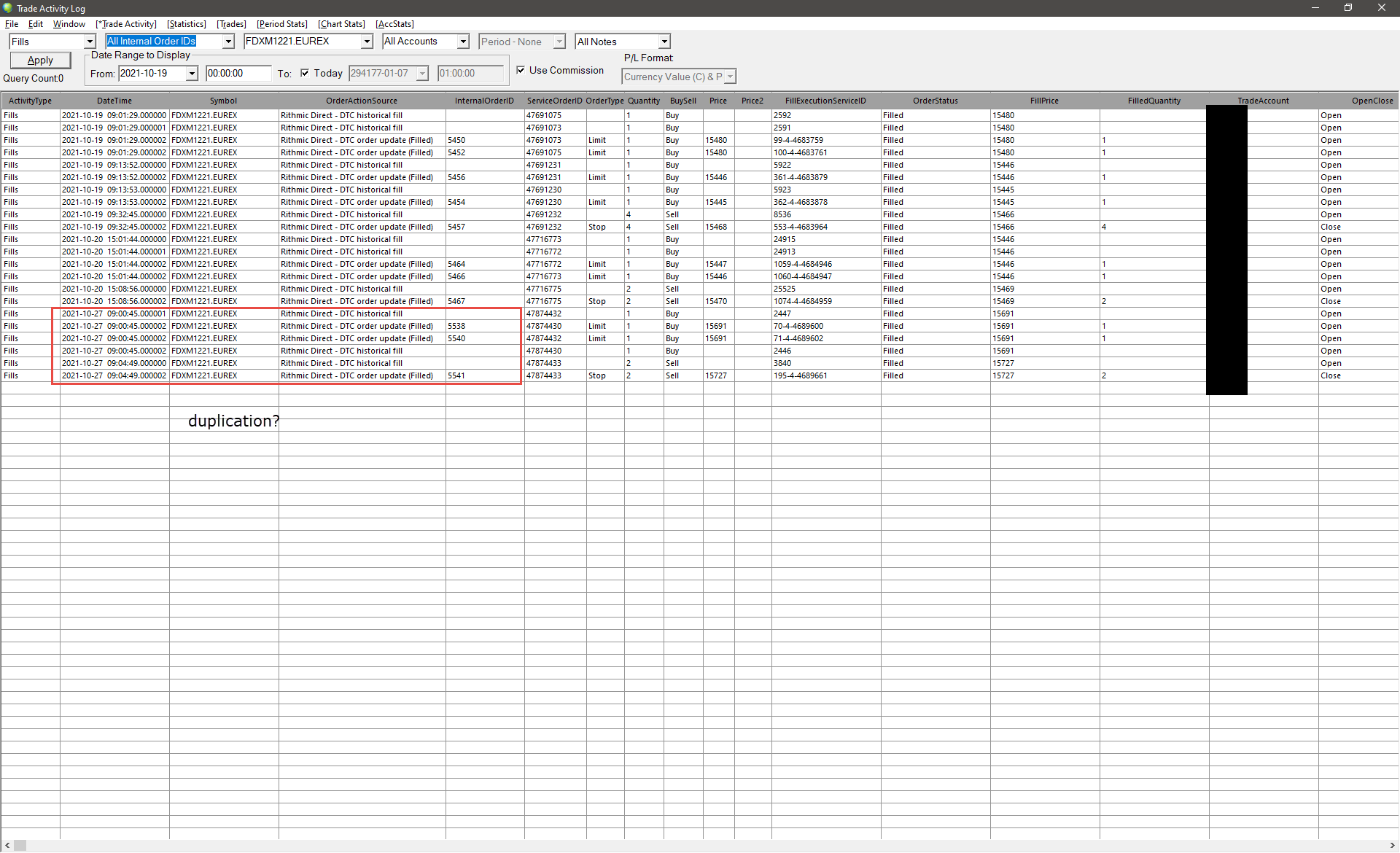Image resolution: width=1400 pixels, height=853 pixels.
Task: Click the horizontal scrollbar left arrow
Action: [x=7, y=846]
